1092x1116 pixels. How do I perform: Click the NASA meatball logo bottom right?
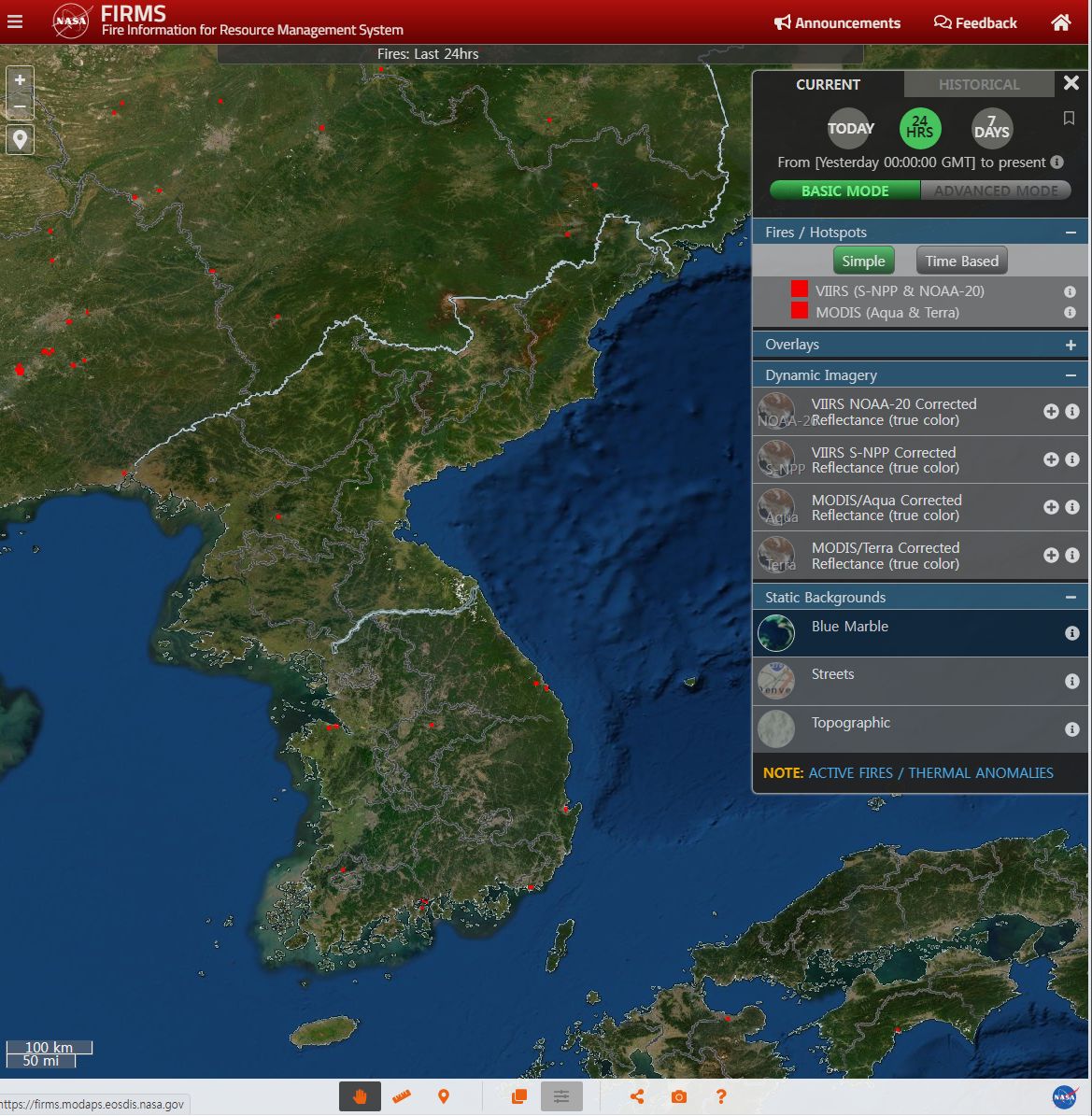1065,1096
